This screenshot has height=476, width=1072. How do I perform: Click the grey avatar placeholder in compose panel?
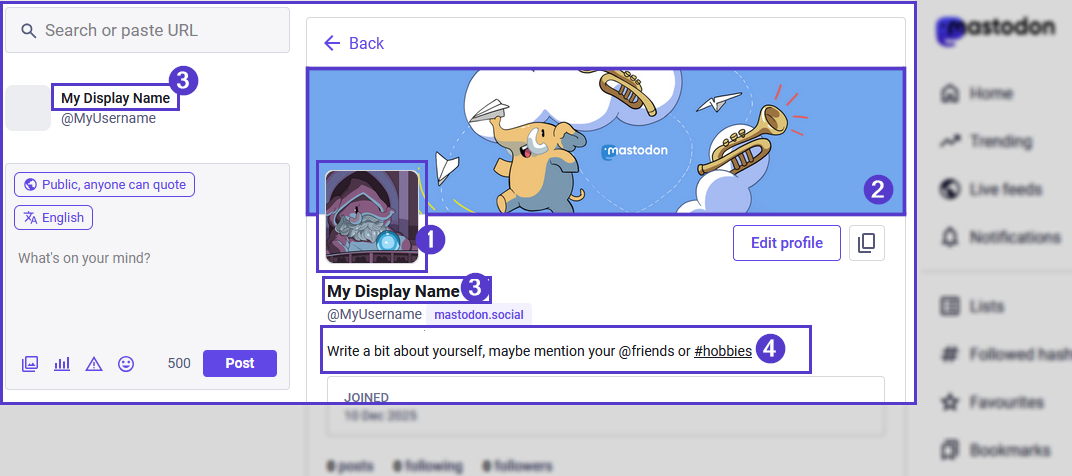point(28,108)
